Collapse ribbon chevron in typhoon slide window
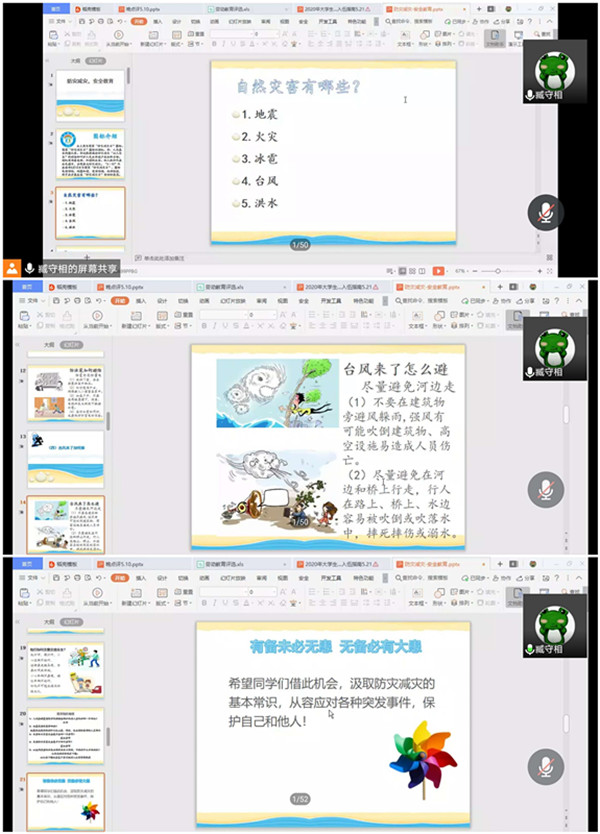Viewport: 600px width, 834px height. (x=579, y=301)
